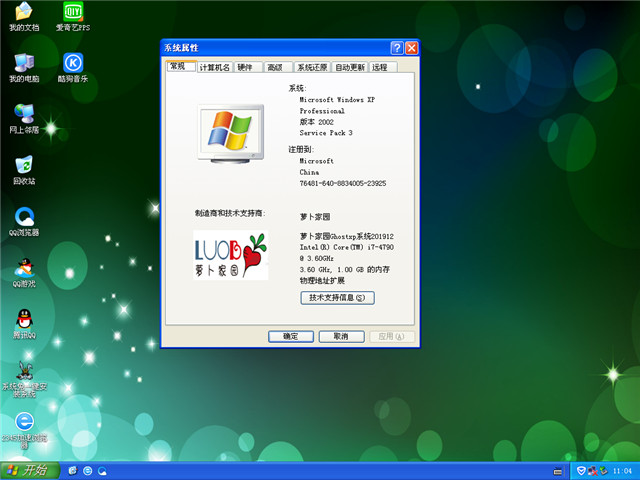
Task: Open the 自动更新 tab
Action: (350, 67)
